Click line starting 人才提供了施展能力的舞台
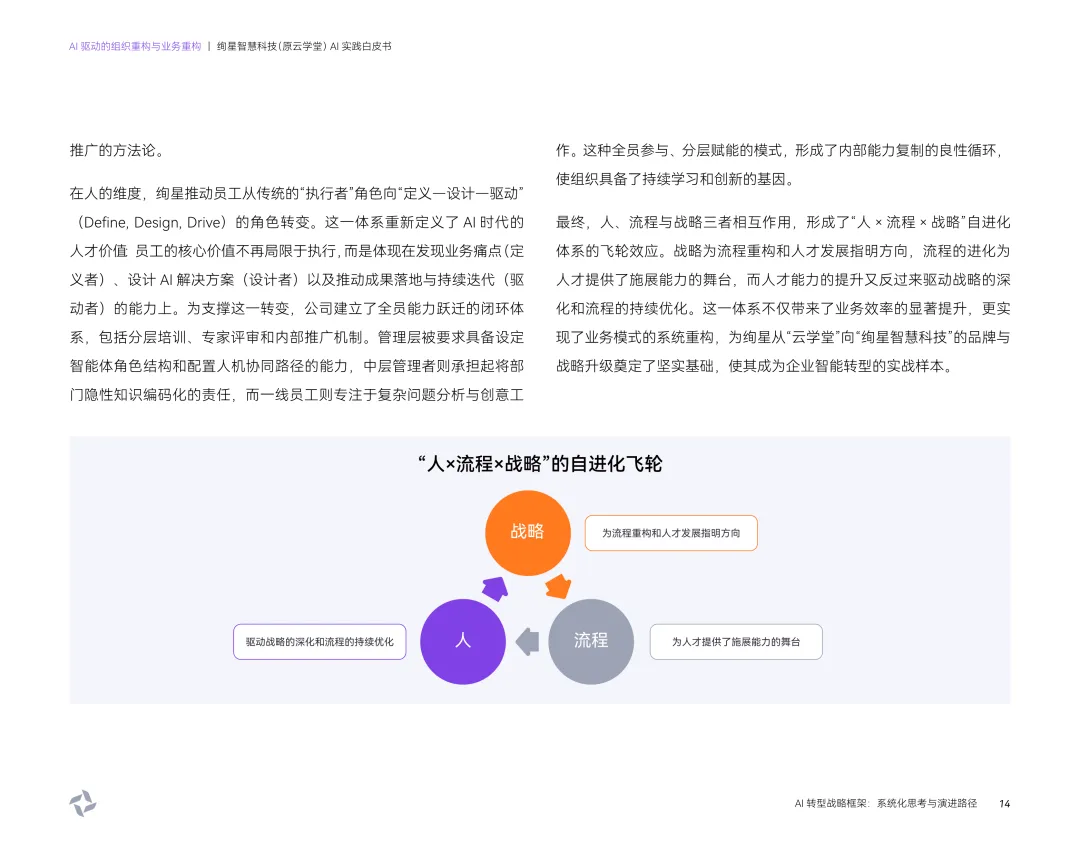This screenshot has width=1080, height=856. tap(783, 280)
